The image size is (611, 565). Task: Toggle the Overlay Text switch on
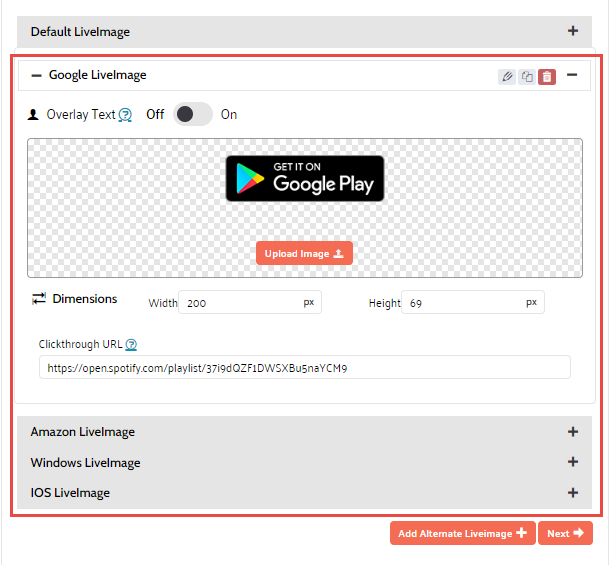pos(193,114)
